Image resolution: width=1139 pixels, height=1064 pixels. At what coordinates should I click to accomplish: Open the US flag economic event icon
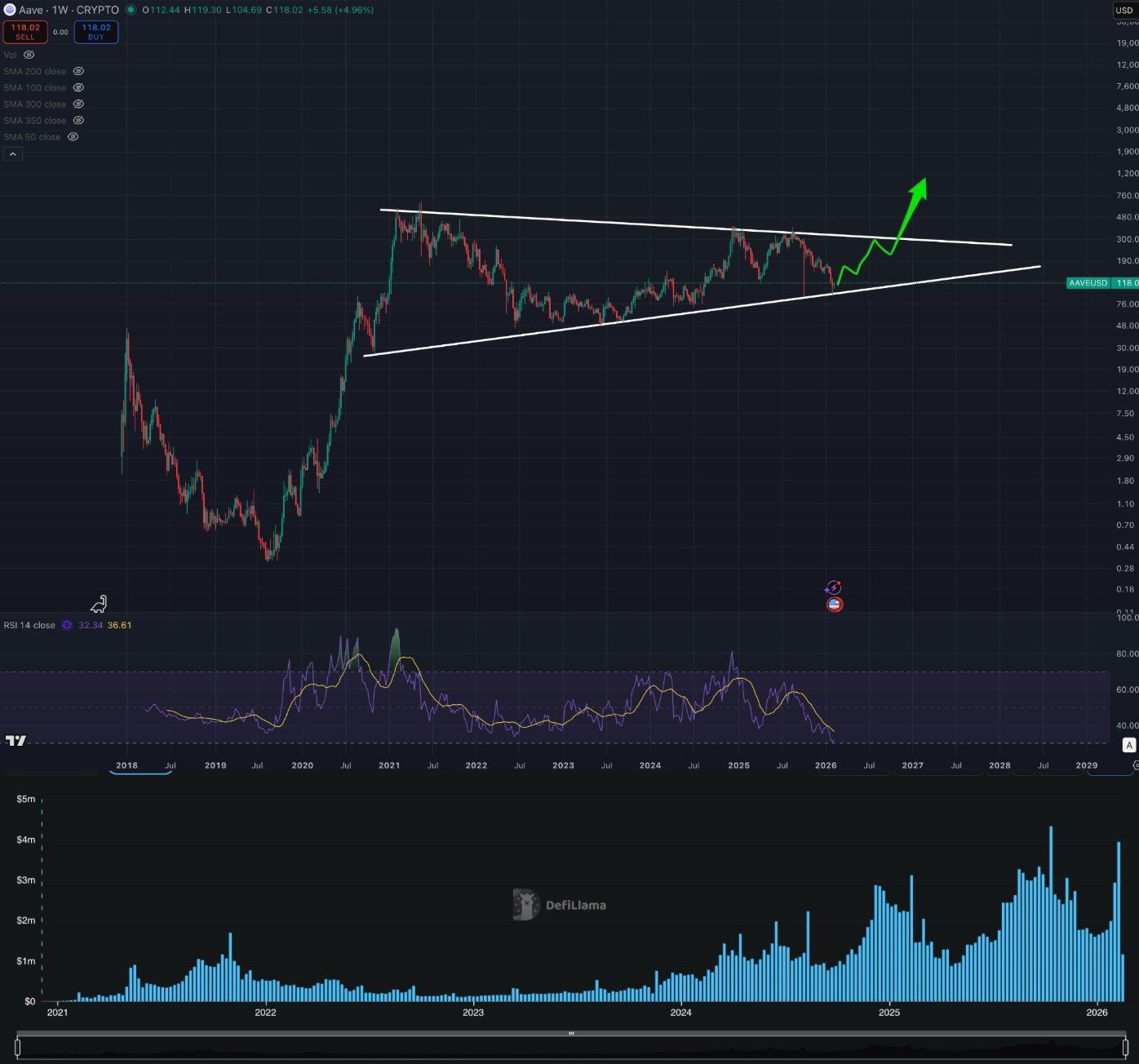coord(834,605)
